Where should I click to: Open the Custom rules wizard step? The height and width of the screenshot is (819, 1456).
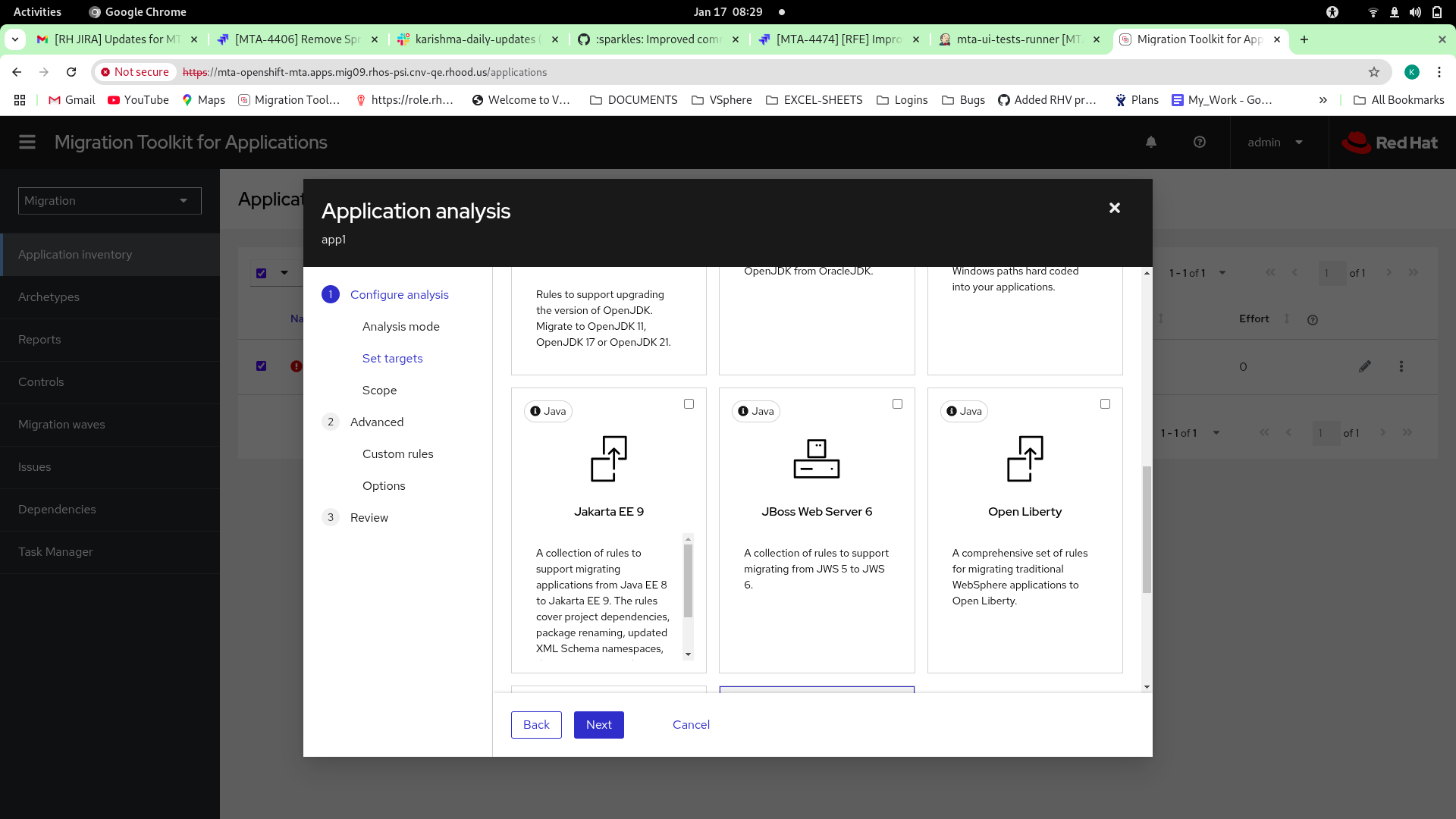point(397,453)
